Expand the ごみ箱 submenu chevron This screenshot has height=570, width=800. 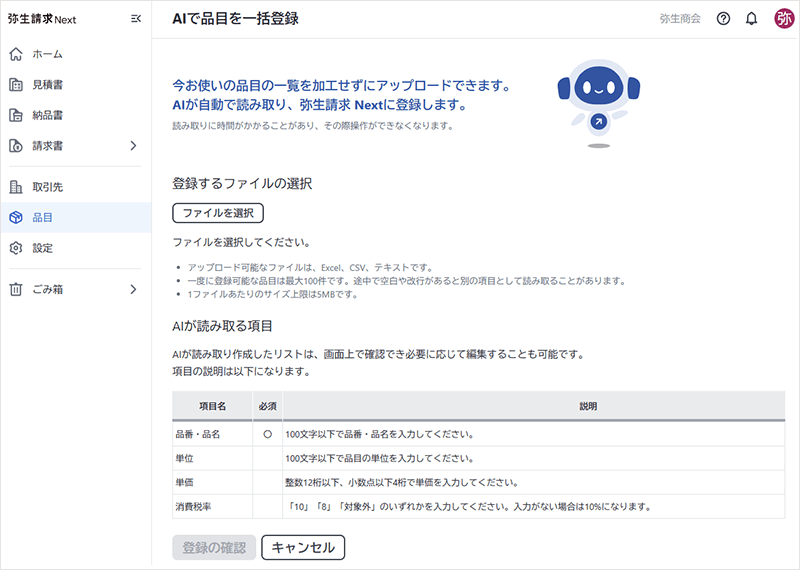tap(134, 289)
